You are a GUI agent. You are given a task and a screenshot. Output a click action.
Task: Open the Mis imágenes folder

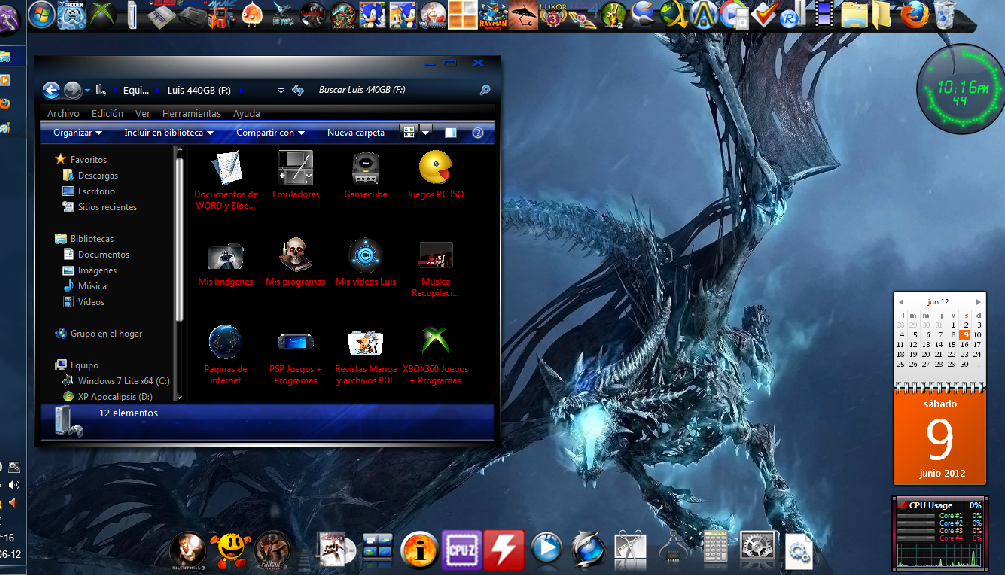226,263
